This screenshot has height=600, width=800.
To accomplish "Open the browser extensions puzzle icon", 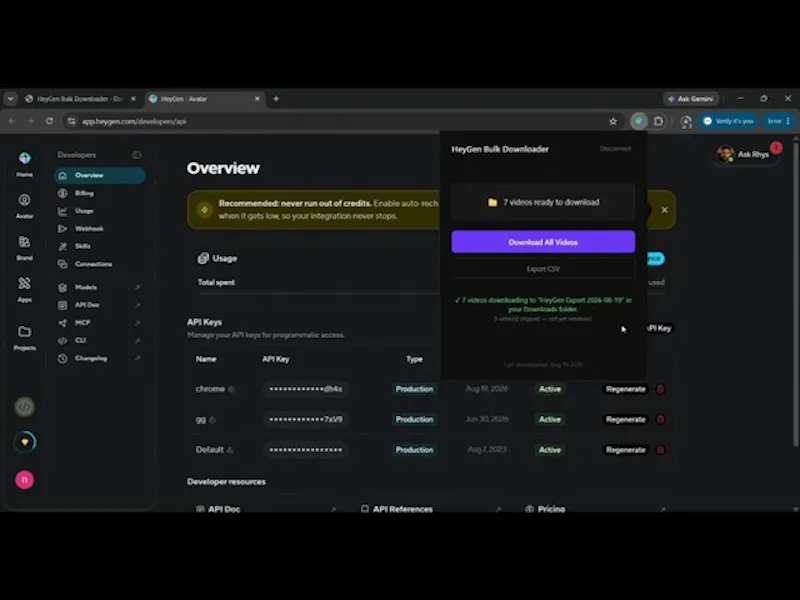I will [658, 121].
